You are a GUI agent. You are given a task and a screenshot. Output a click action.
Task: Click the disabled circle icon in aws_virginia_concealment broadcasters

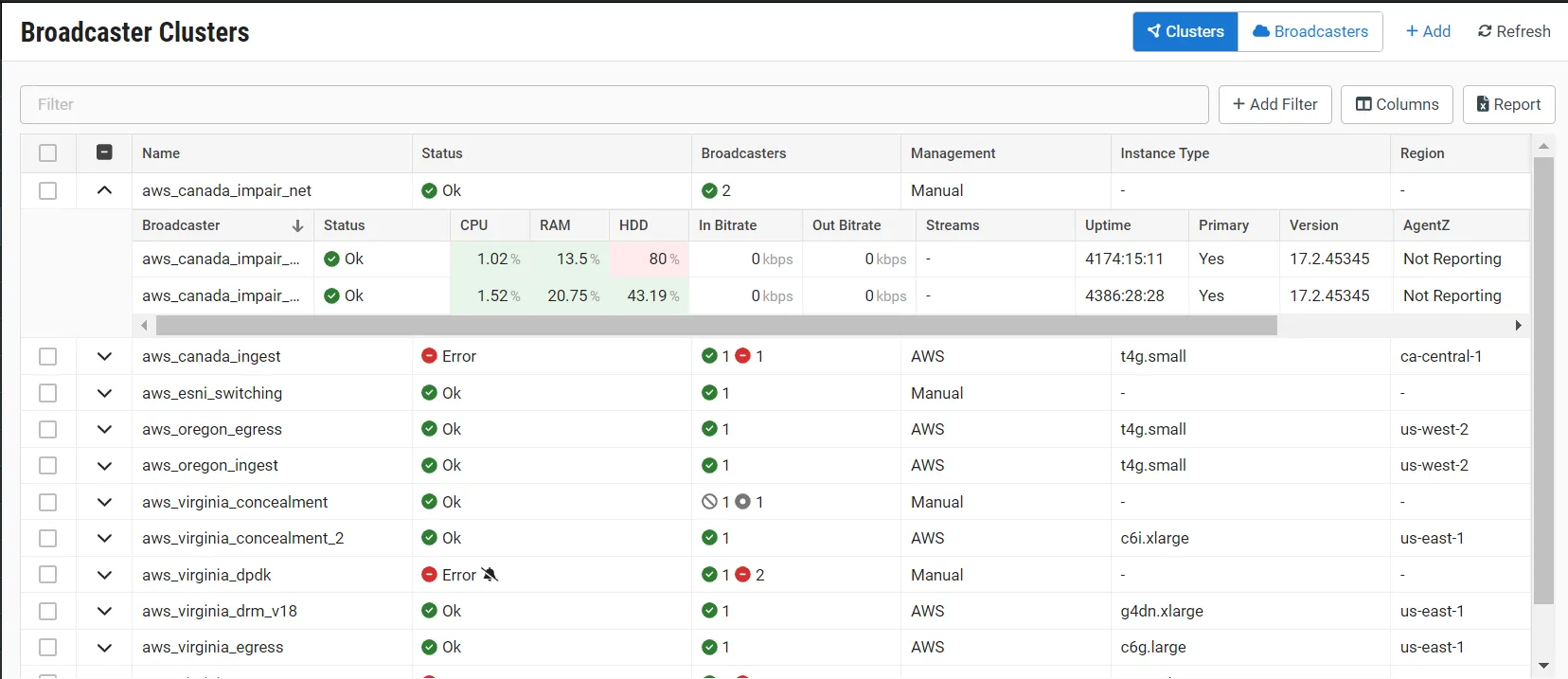[709, 502]
